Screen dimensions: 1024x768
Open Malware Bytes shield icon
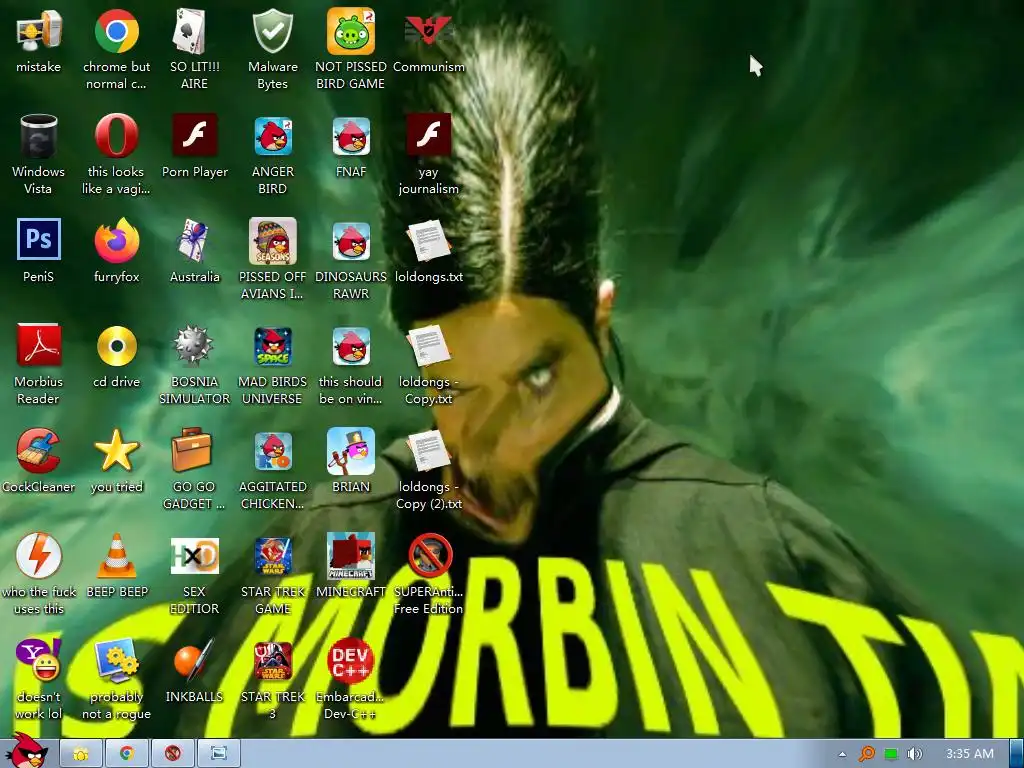[x=272, y=31]
